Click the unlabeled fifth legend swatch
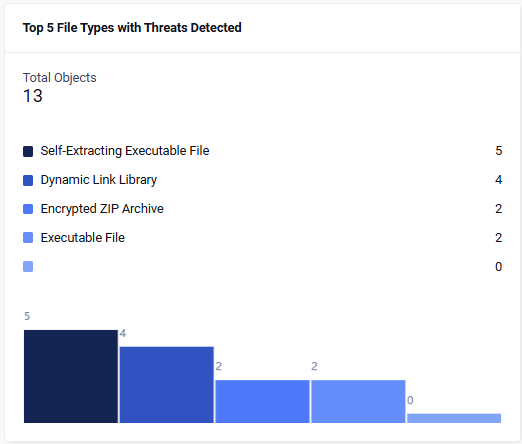522x444 pixels. [28, 267]
